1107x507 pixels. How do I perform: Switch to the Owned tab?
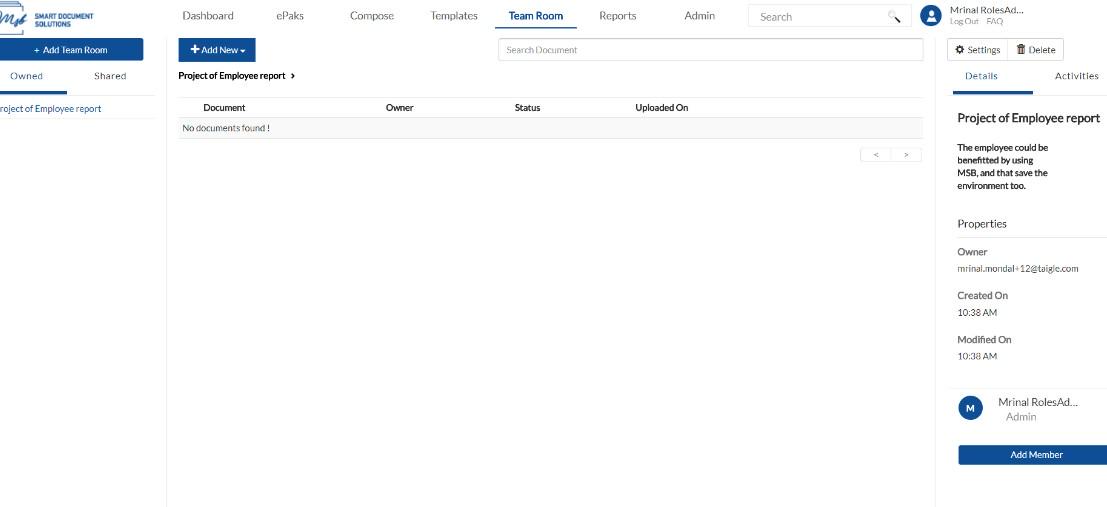[x=27, y=76]
